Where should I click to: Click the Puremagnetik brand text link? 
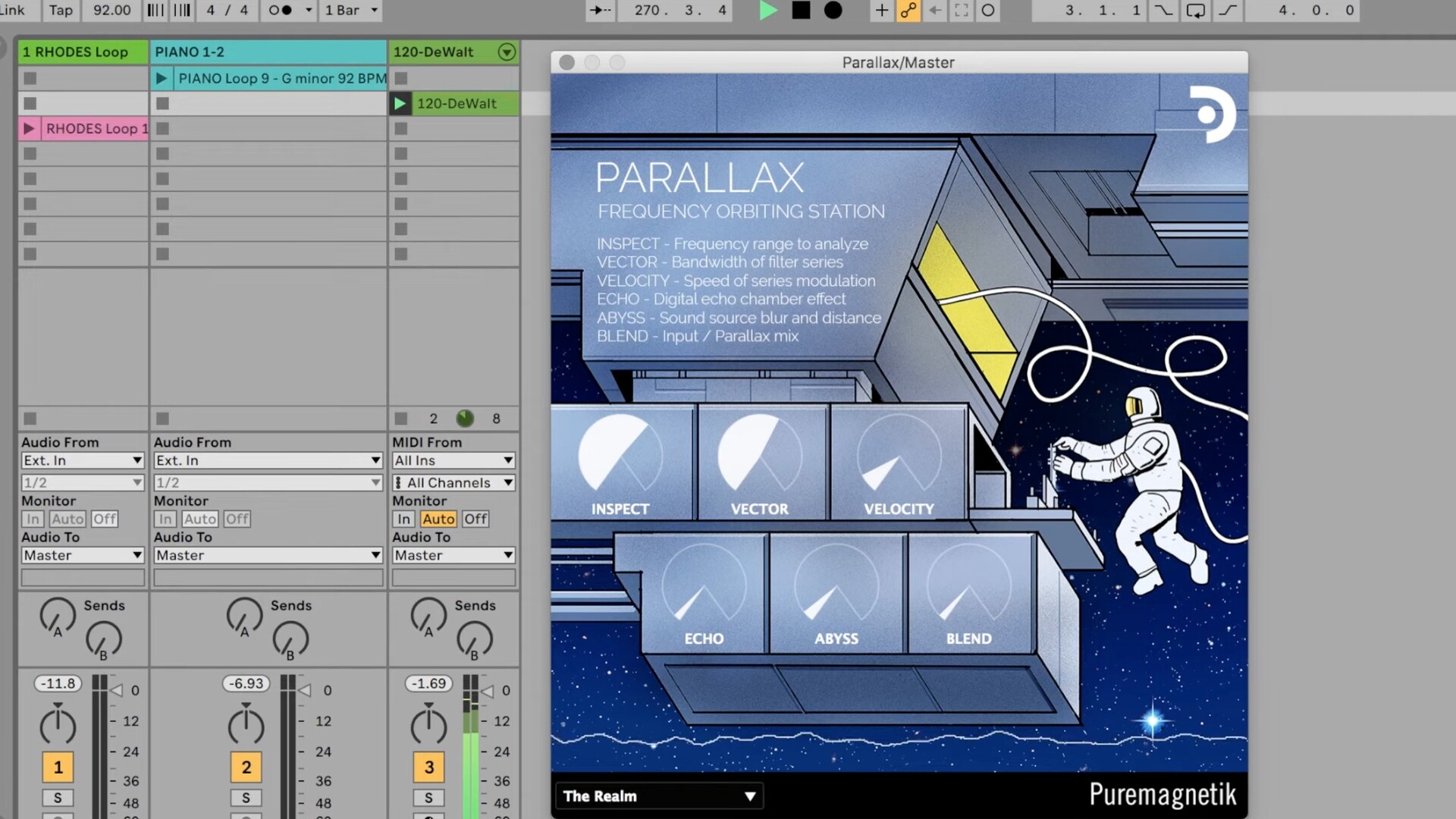click(1163, 795)
